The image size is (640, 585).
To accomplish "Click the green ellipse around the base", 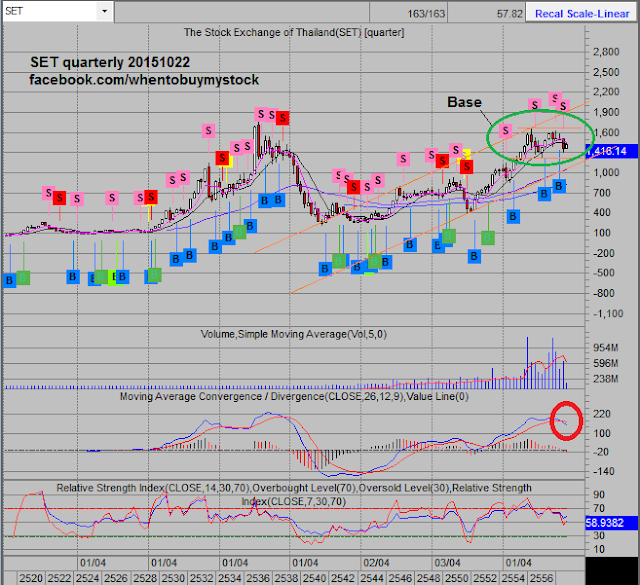I will click(x=540, y=138).
